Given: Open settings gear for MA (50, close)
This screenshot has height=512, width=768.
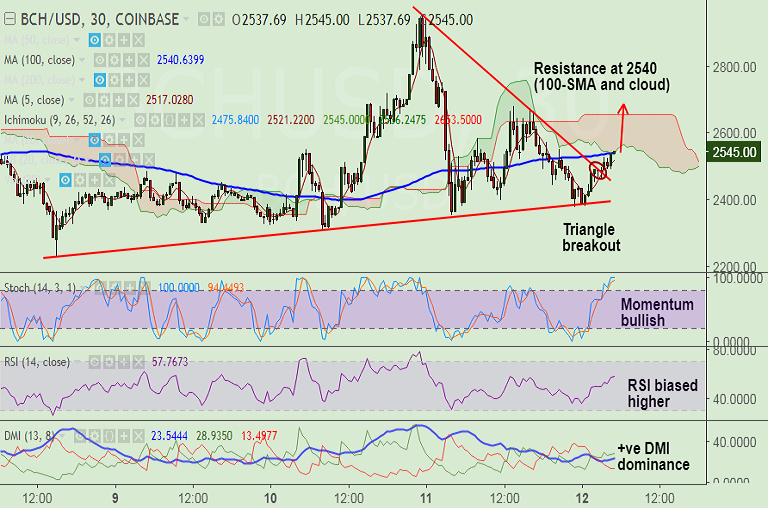Looking at the screenshot, I should click(x=109, y=40).
